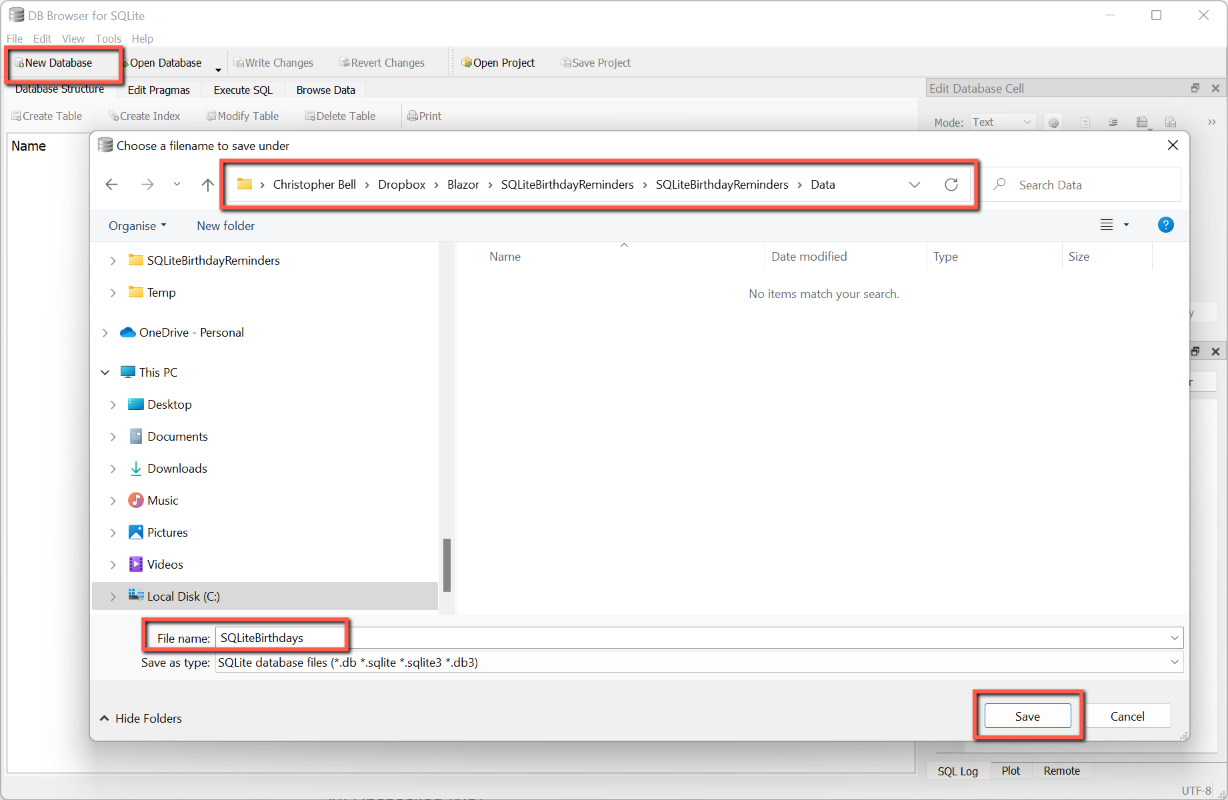Refresh the Data folder listing
The height and width of the screenshot is (800, 1228).
[x=951, y=185]
